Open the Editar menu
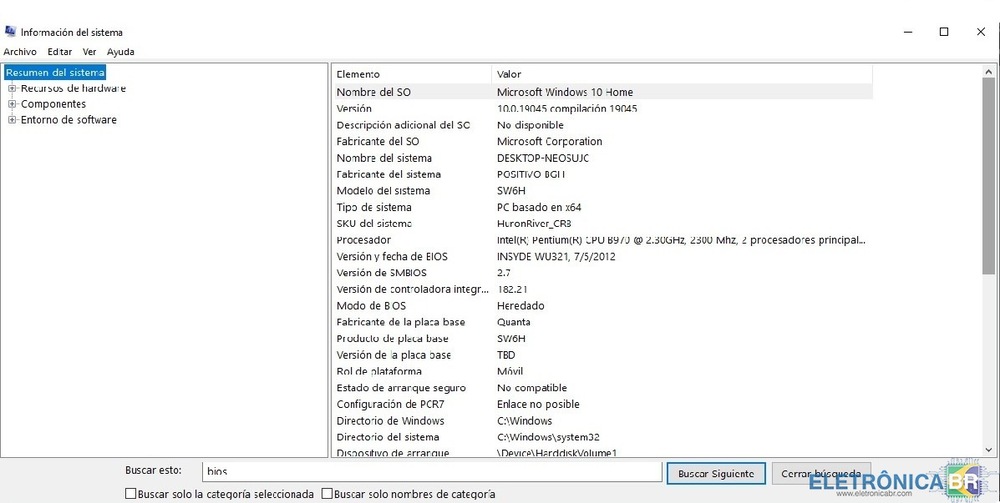Screen dimensions: 1000x503 (60, 52)
